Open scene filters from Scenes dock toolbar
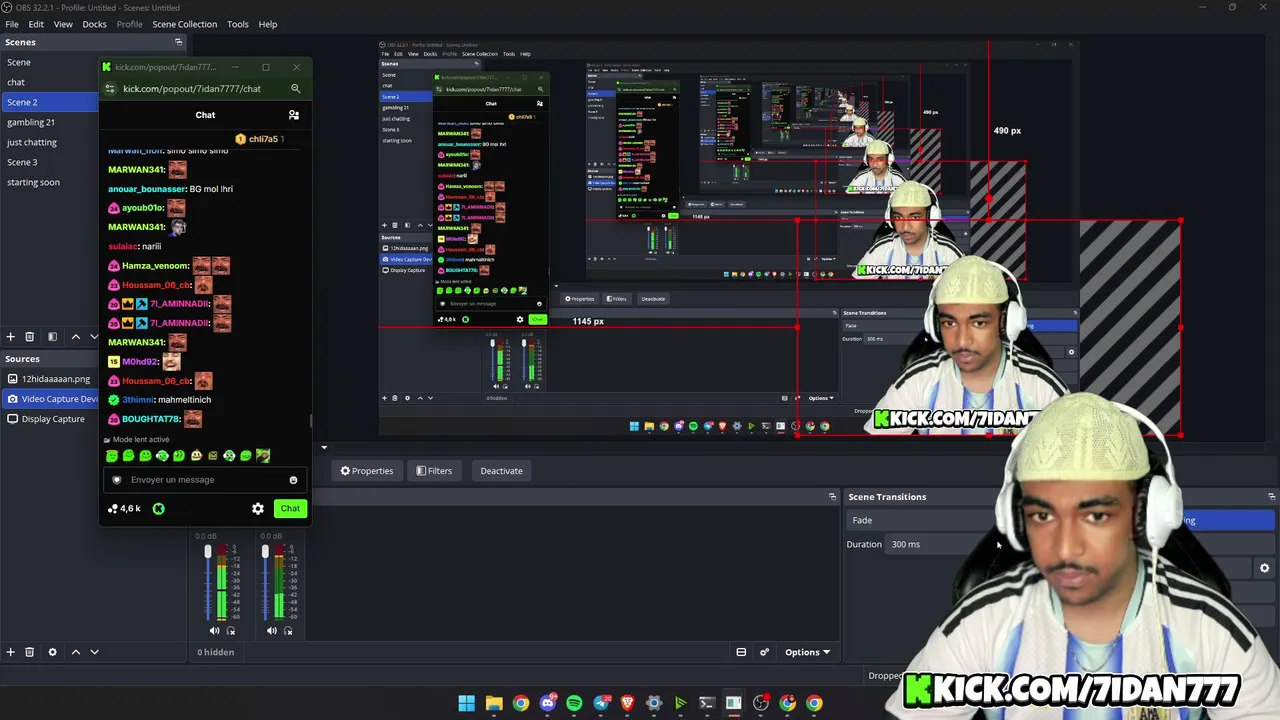Image resolution: width=1280 pixels, height=720 pixels. coord(52,337)
